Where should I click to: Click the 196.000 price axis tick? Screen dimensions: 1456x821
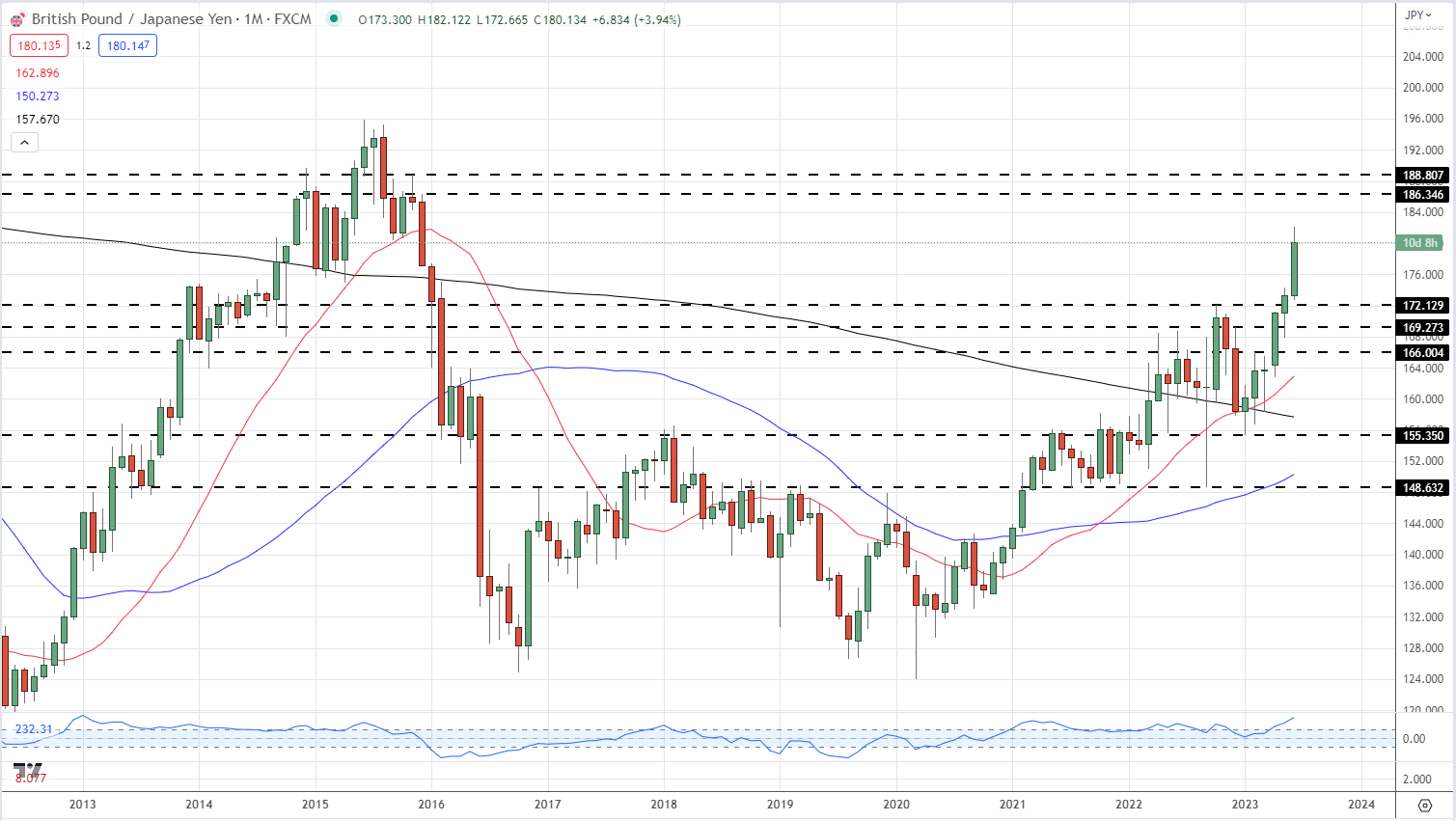coord(1423,120)
